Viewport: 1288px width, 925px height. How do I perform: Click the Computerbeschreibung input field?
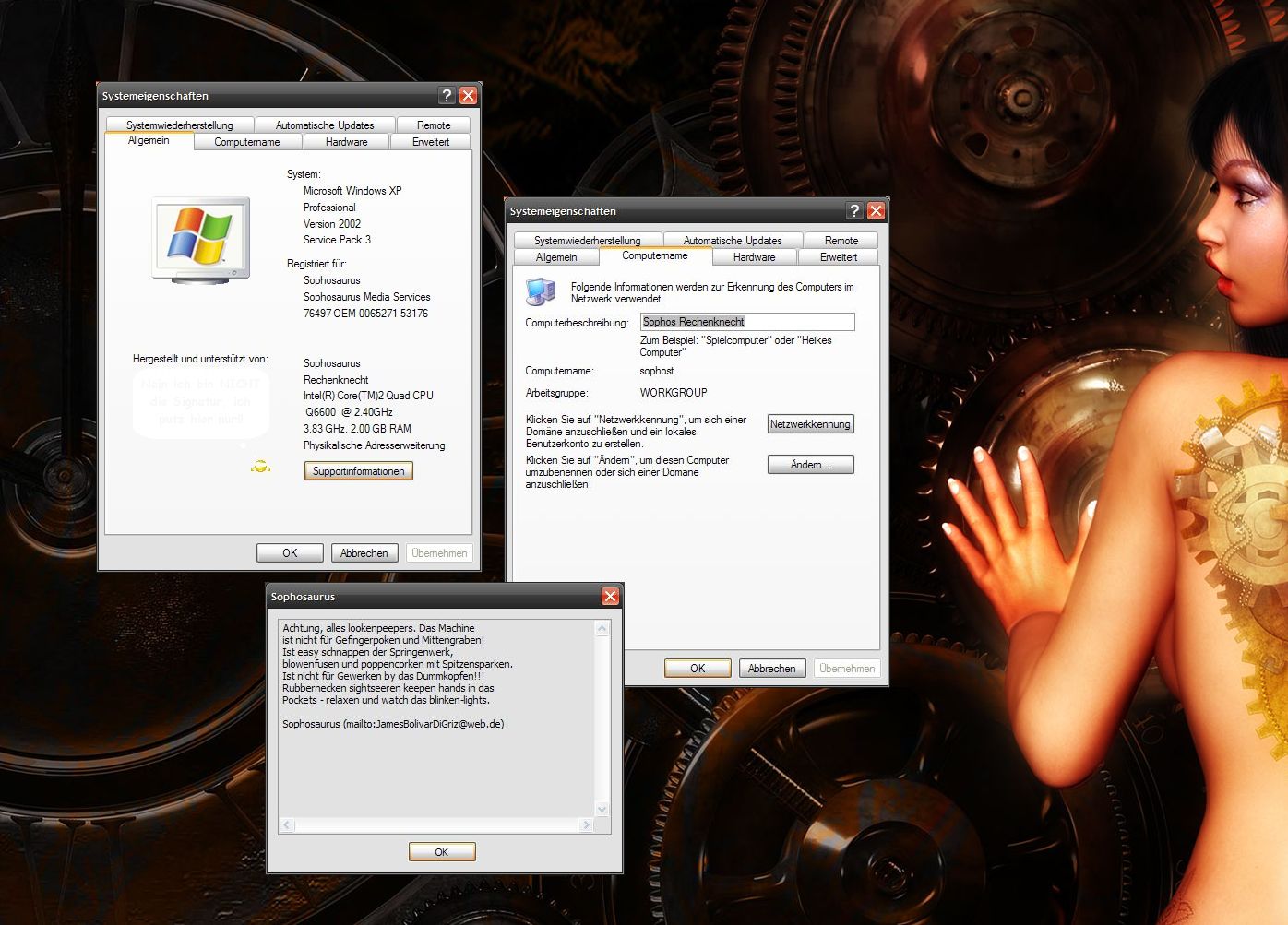tap(747, 322)
